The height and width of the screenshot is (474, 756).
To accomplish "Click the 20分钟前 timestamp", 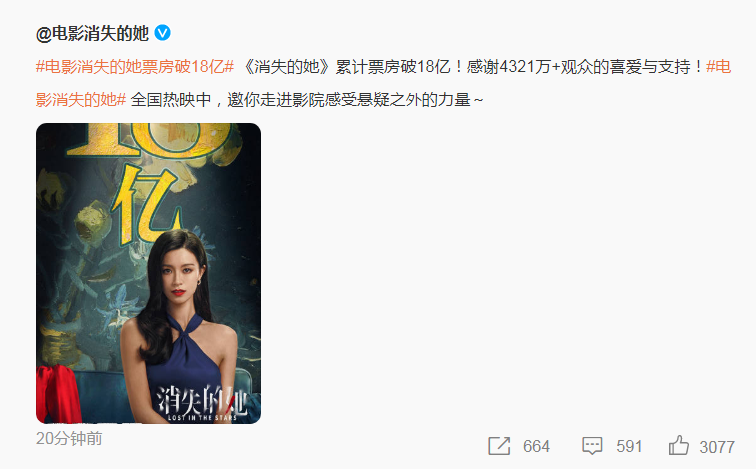I will click(69, 438).
